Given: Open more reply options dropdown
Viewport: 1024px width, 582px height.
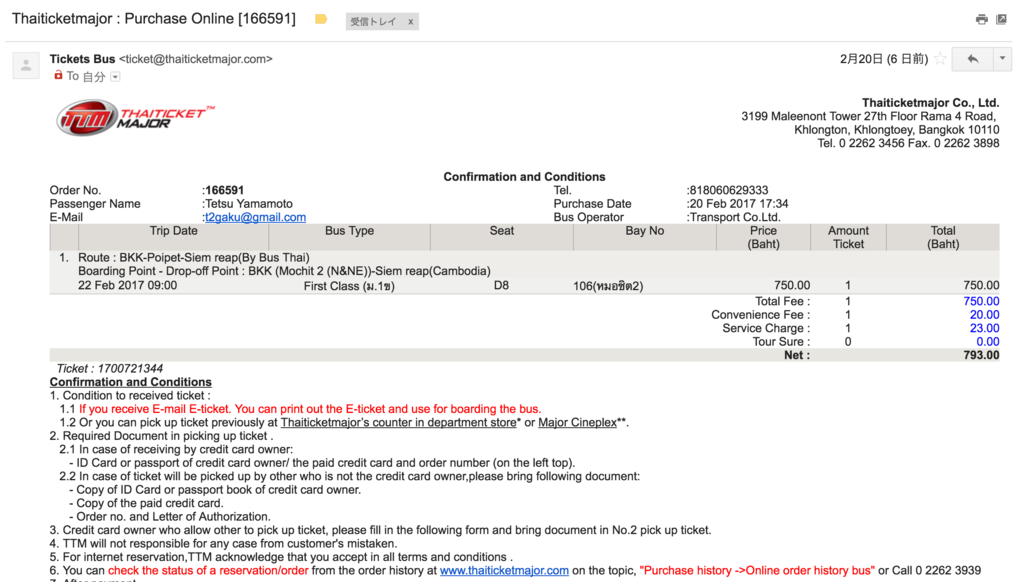Looking at the screenshot, I should 1002,59.
